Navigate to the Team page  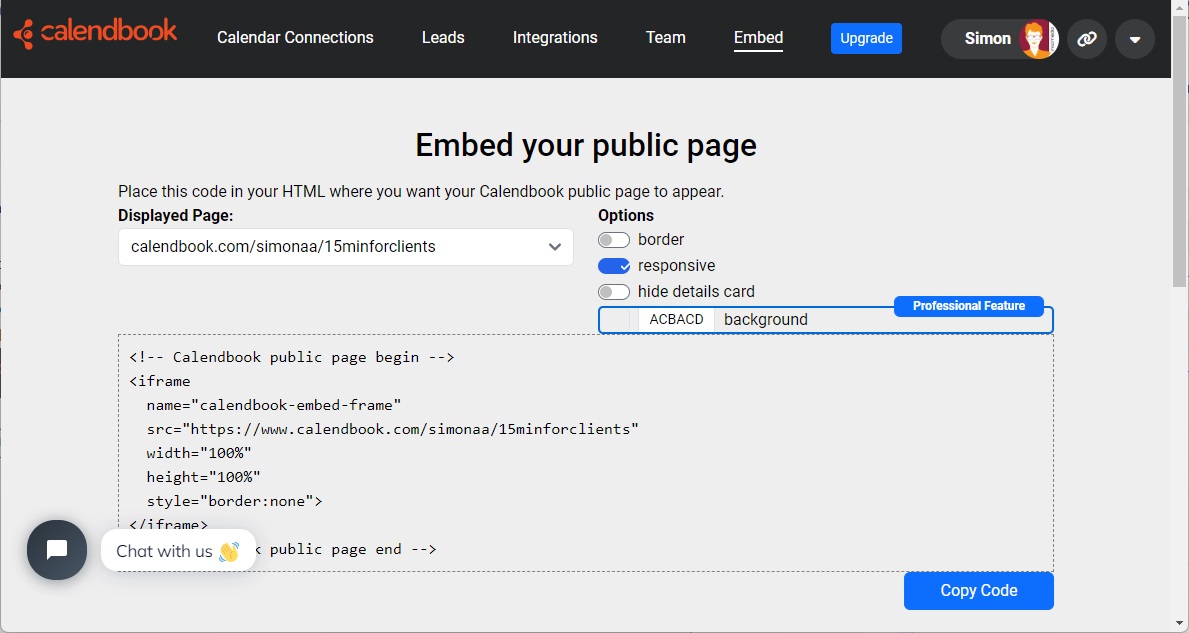(x=665, y=38)
